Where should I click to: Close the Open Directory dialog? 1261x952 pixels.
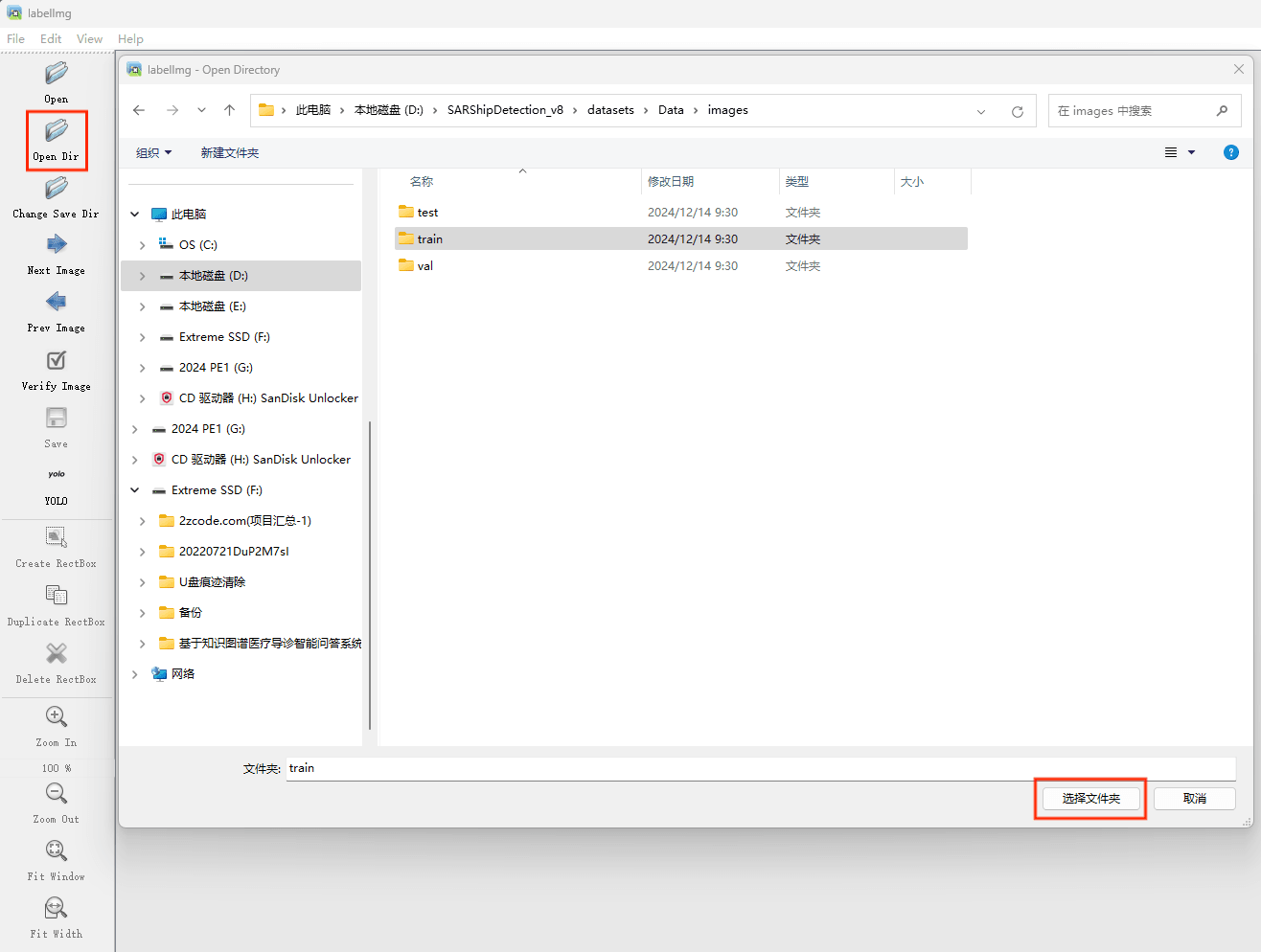coord(1239,69)
